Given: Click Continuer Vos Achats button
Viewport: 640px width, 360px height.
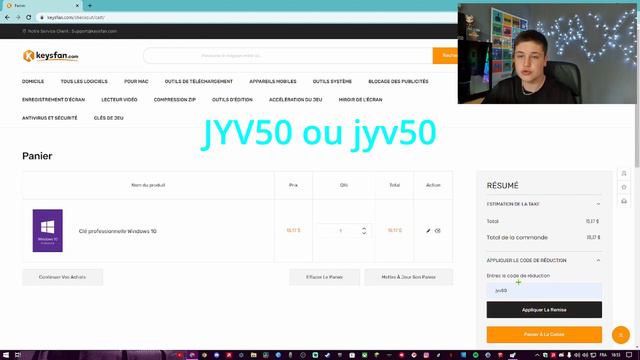Looking at the screenshot, I should pos(62,277).
